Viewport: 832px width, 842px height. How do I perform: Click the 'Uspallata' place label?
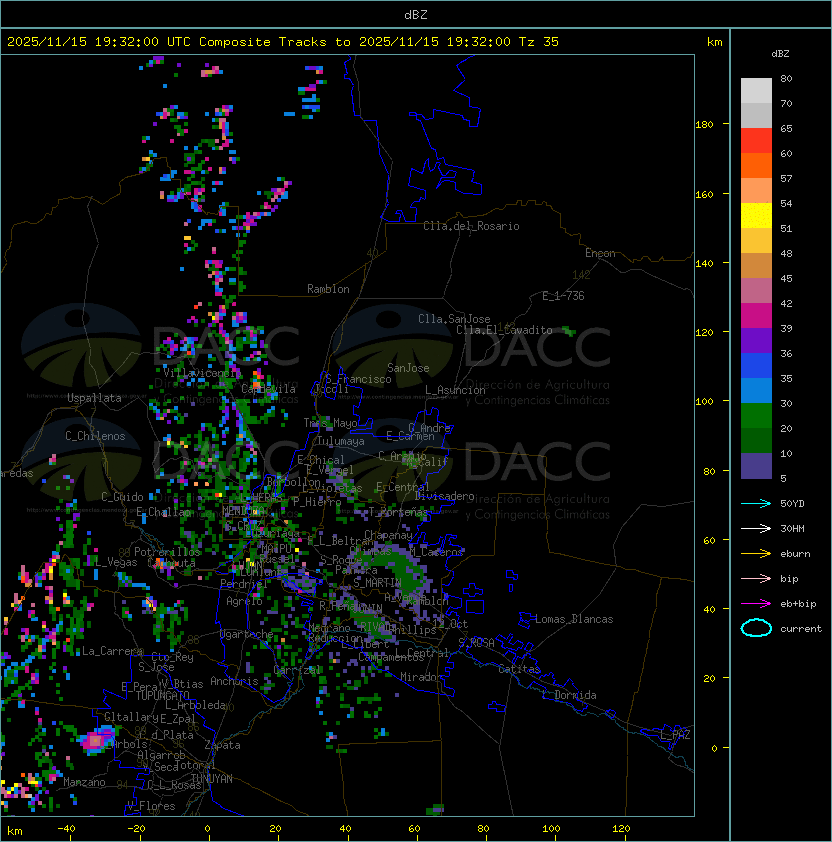94,398
